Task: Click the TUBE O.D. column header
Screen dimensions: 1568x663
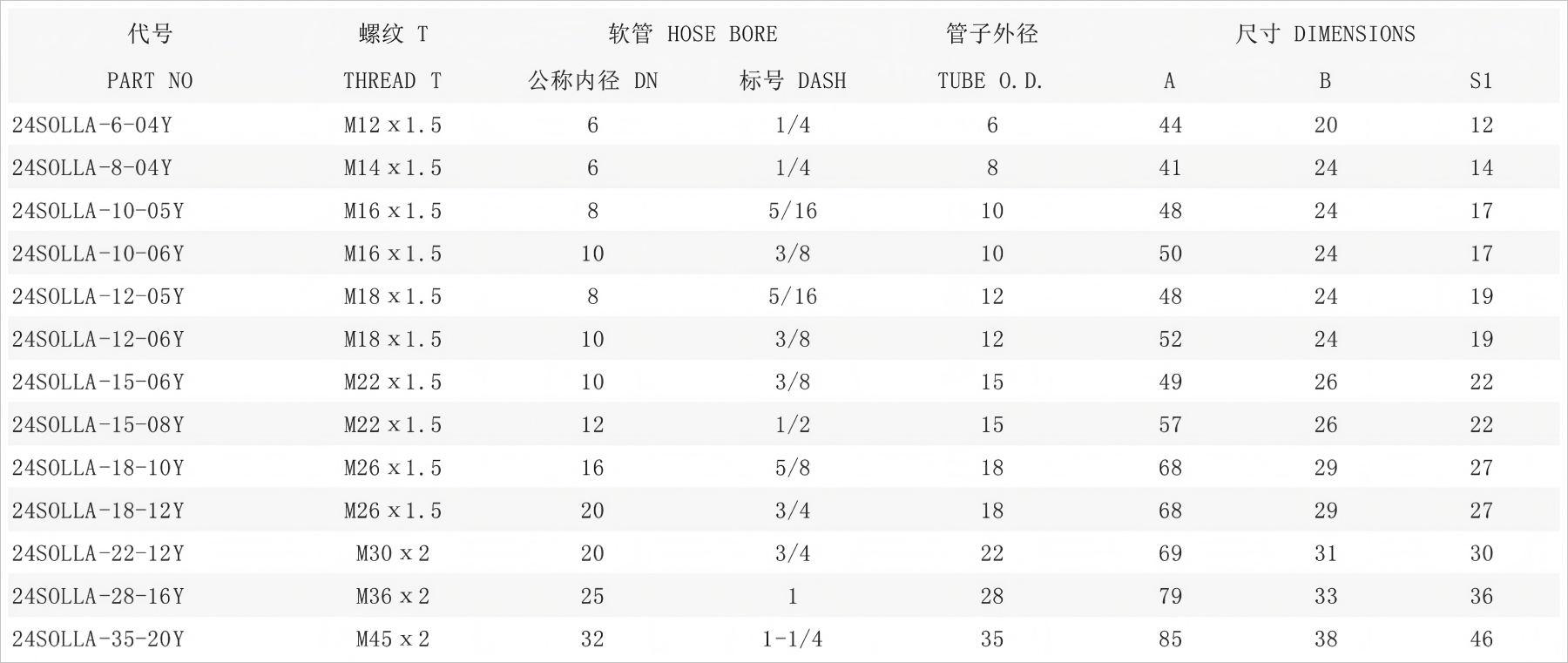Action: [990, 81]
